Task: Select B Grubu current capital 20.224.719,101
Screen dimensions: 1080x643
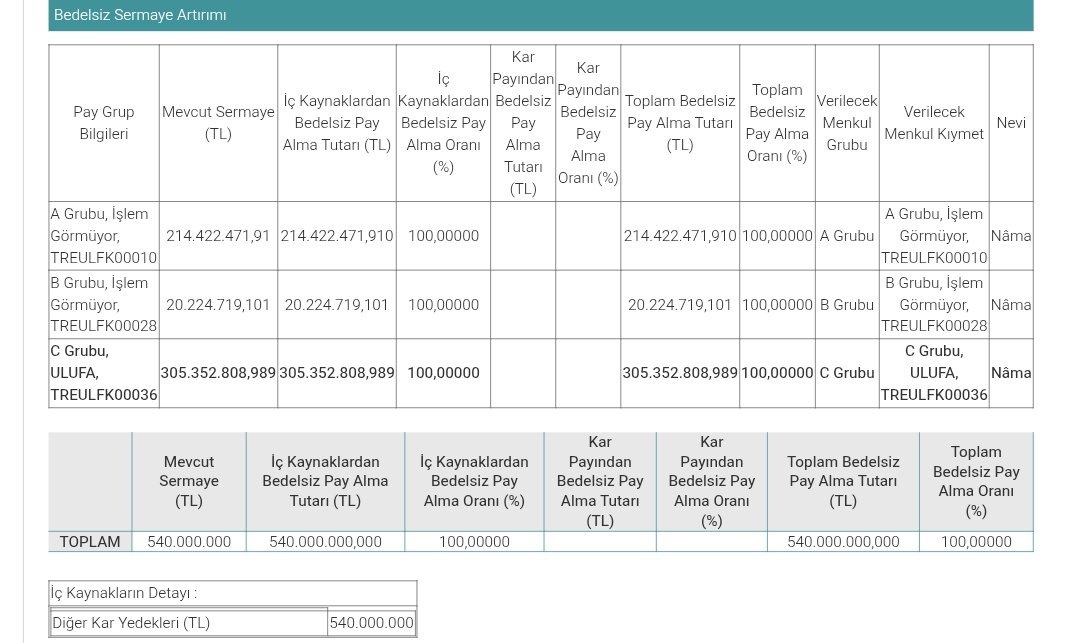Action: tap(218, 304)
